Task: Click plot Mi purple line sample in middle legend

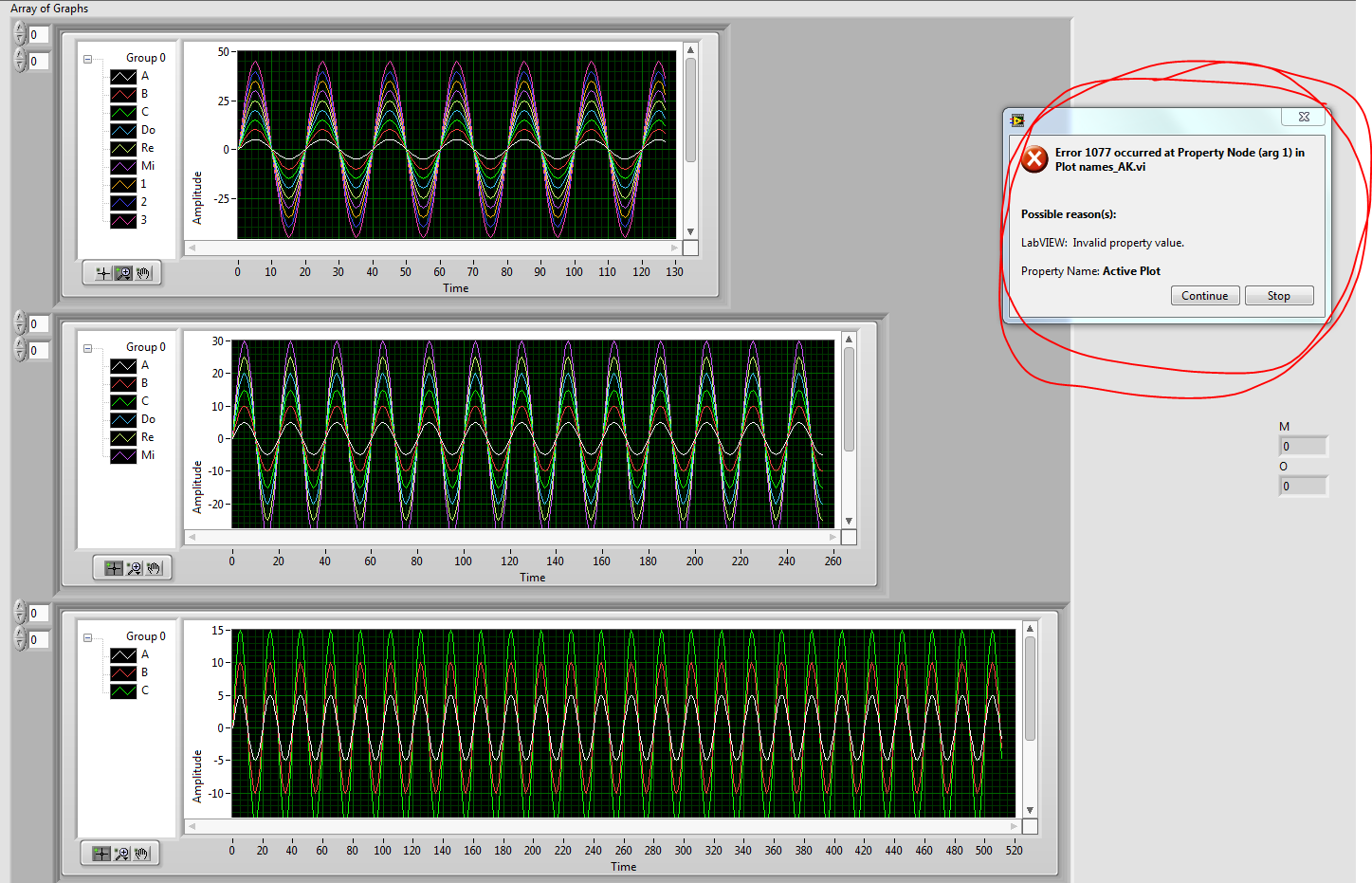Action: (123, 455)
